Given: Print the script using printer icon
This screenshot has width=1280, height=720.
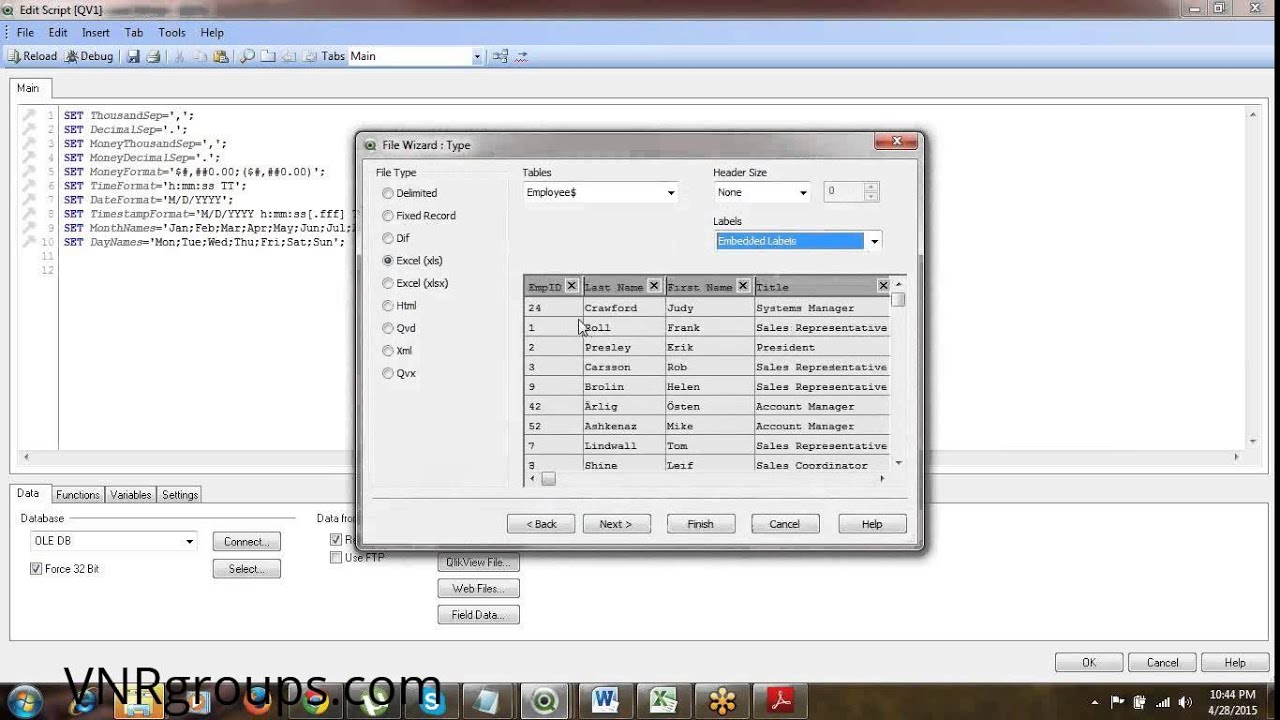Looking at the screenshot, I should (x=153, y=56).
